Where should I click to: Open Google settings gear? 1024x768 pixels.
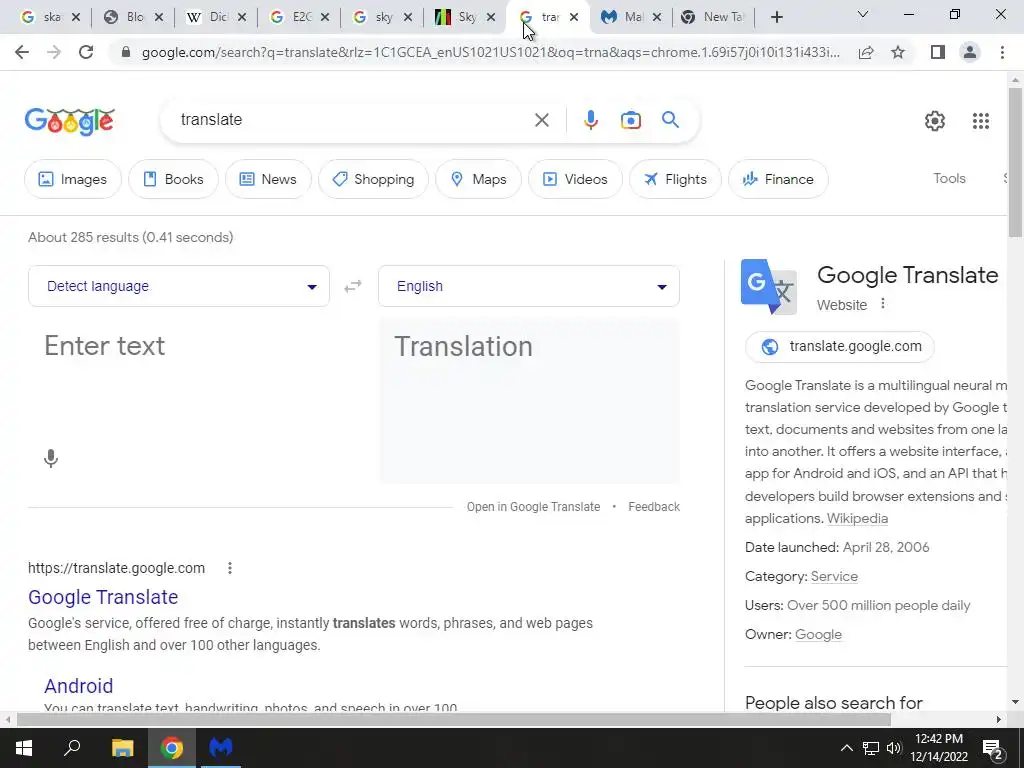[935, 121]
